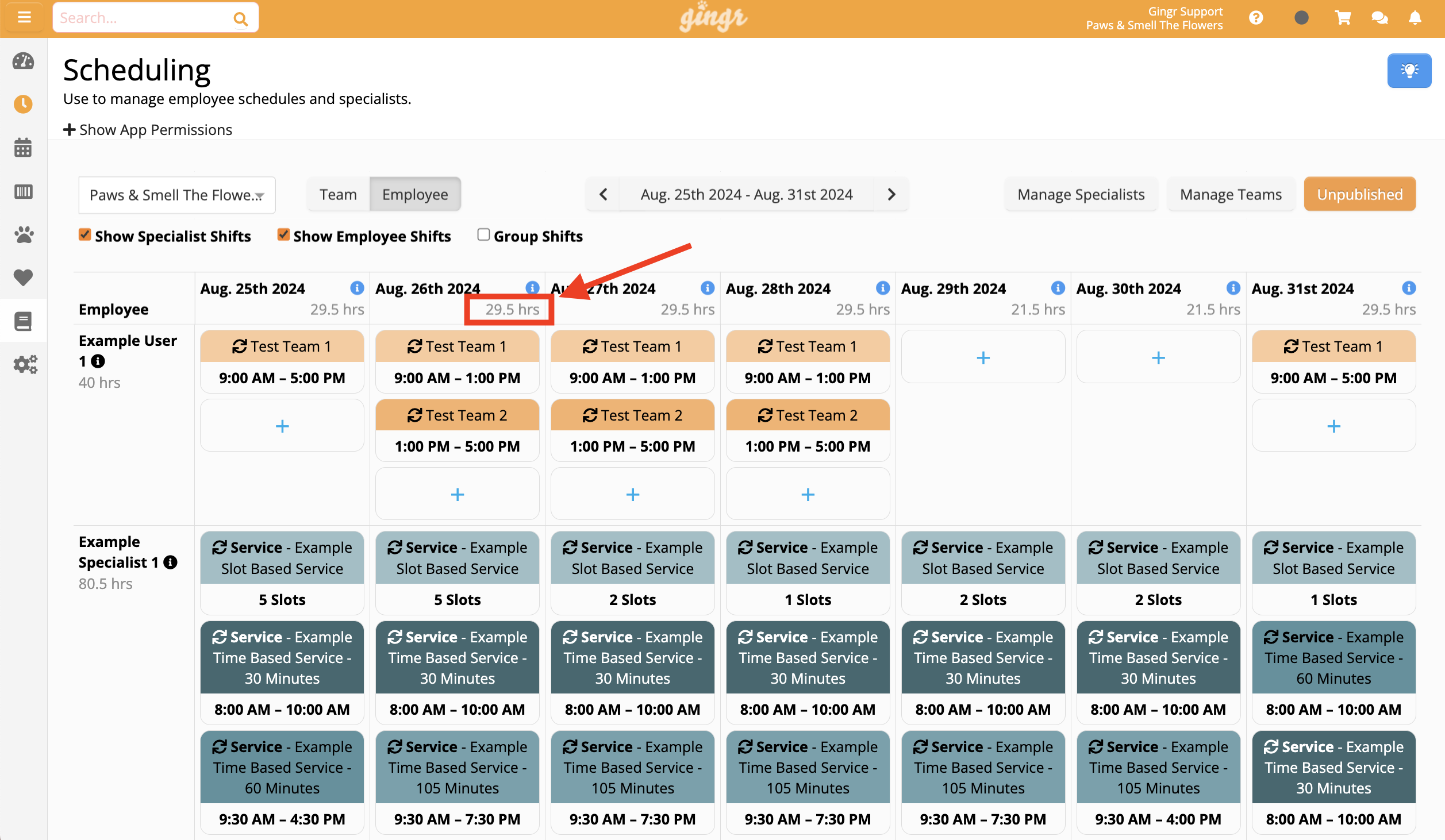Open the settings gears icon in sidebar
The height and width of the screenshot is (840, 1445).
coord(25,364)
